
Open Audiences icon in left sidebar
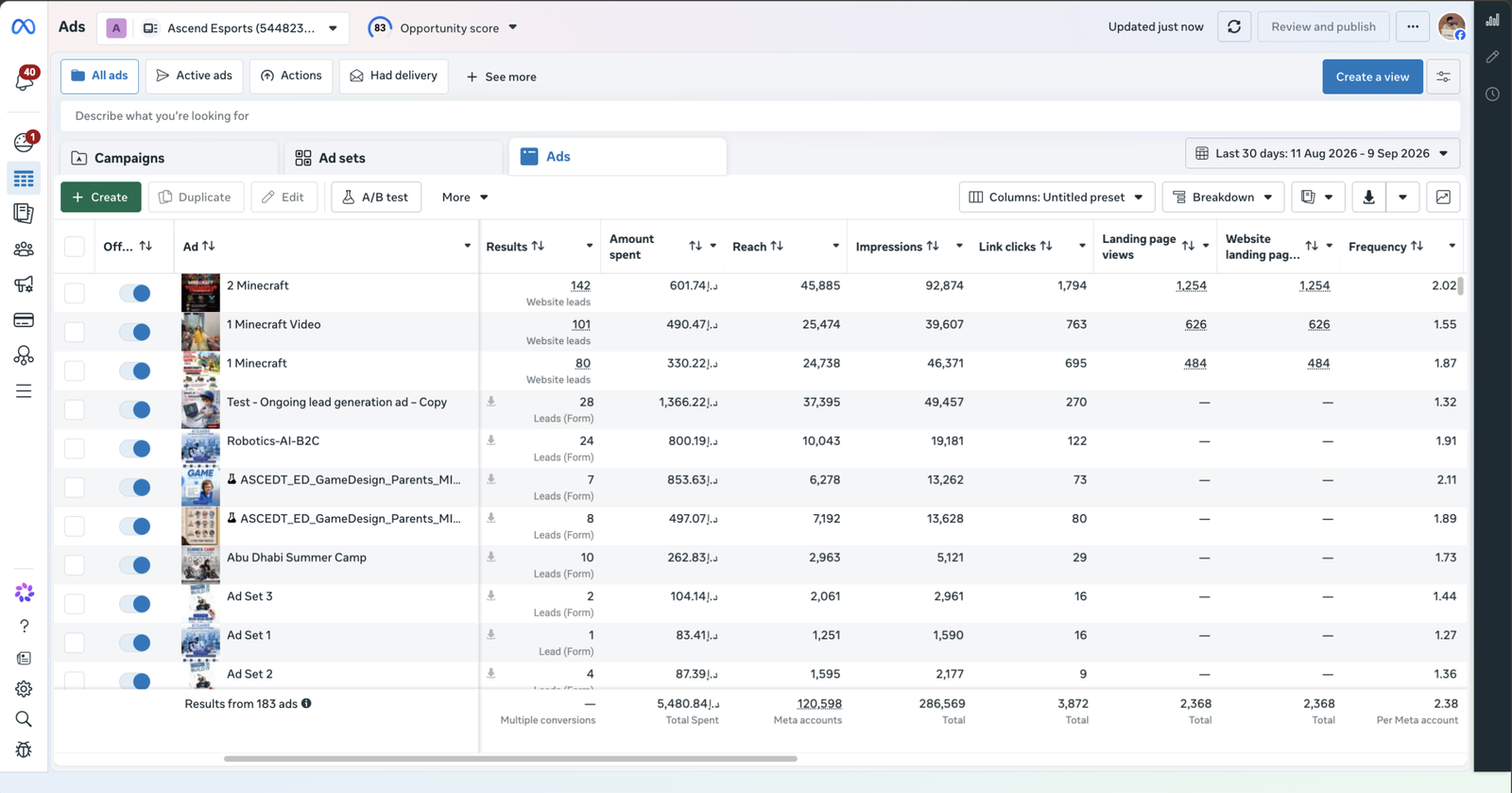click(x=24, y=250)
